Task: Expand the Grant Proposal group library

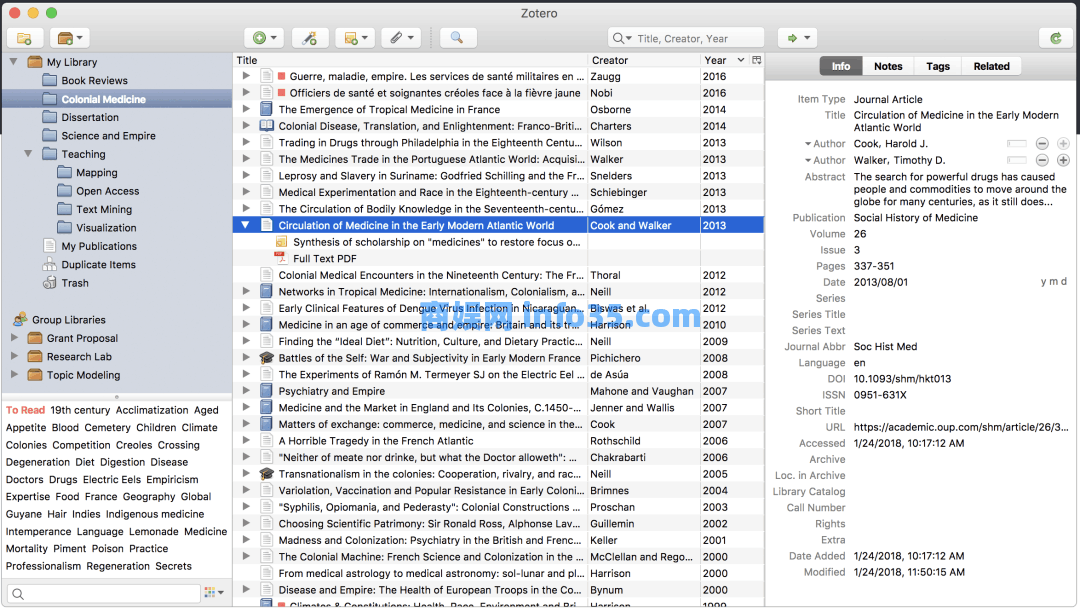Action: click(x=14, y=338)
